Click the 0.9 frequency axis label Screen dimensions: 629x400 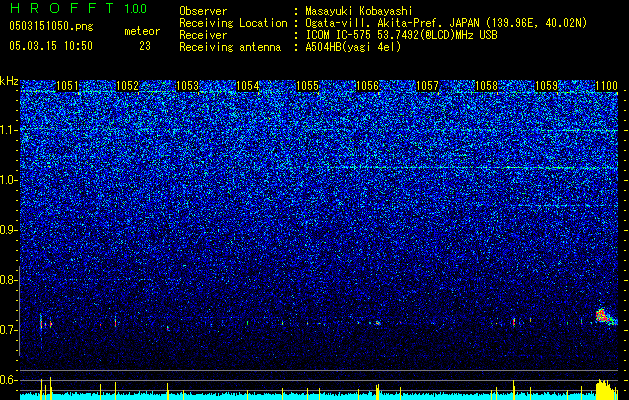[x=8, y=230]
